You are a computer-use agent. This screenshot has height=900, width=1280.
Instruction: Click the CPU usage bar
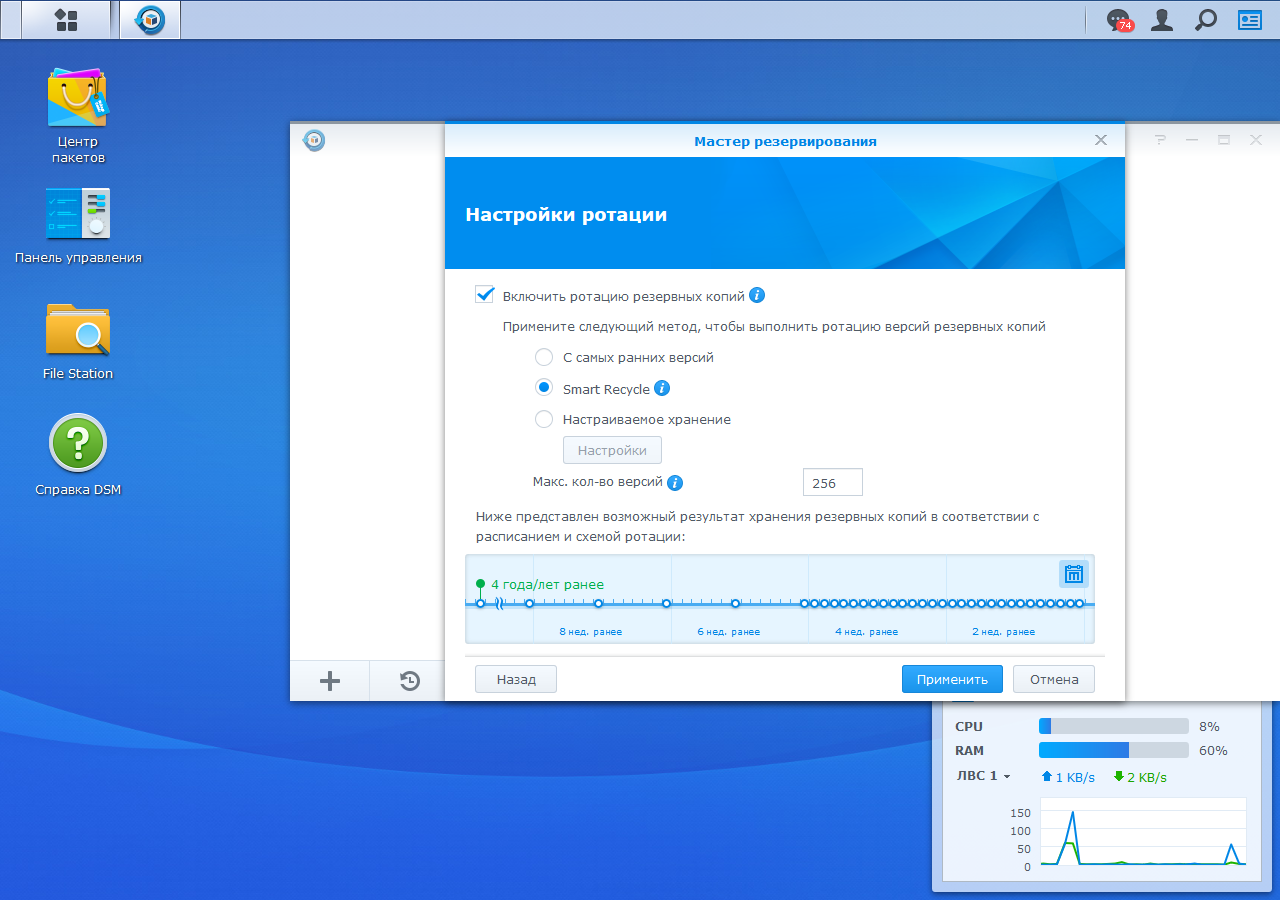1114,726
